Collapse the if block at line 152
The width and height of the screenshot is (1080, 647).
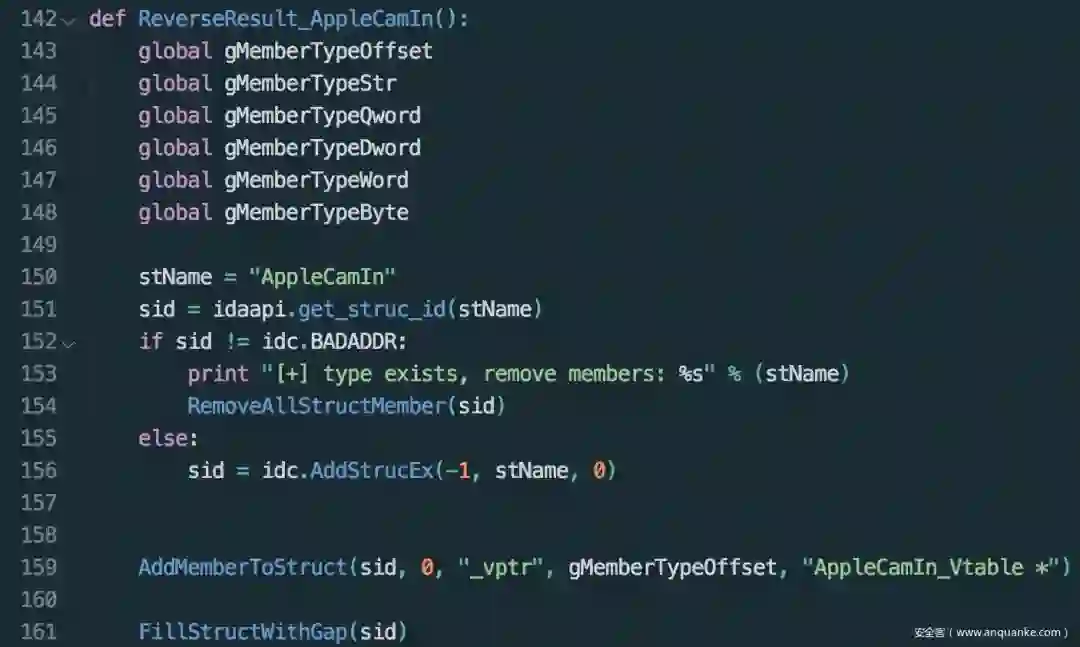tap(69, 344)
